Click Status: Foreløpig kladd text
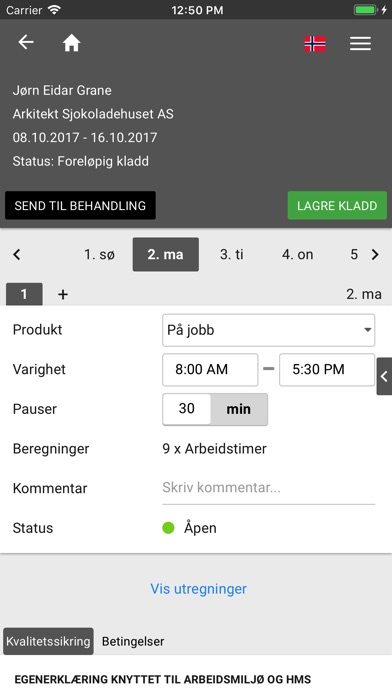The width and height of the screenshot is (392, 696). (x=81, y=161)
